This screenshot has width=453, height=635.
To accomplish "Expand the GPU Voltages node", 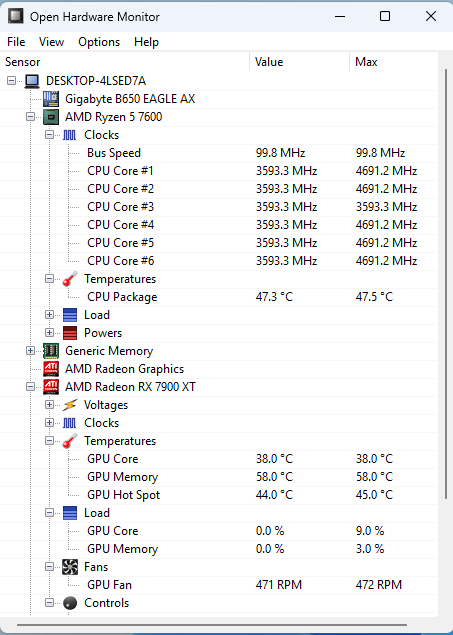I will [x=49, y=405].
